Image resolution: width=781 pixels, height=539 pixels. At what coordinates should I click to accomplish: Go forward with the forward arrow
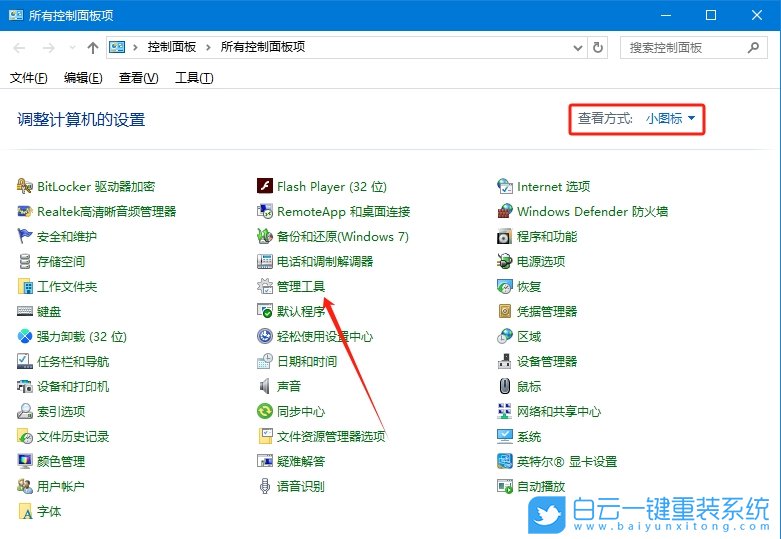coord(48,48)
